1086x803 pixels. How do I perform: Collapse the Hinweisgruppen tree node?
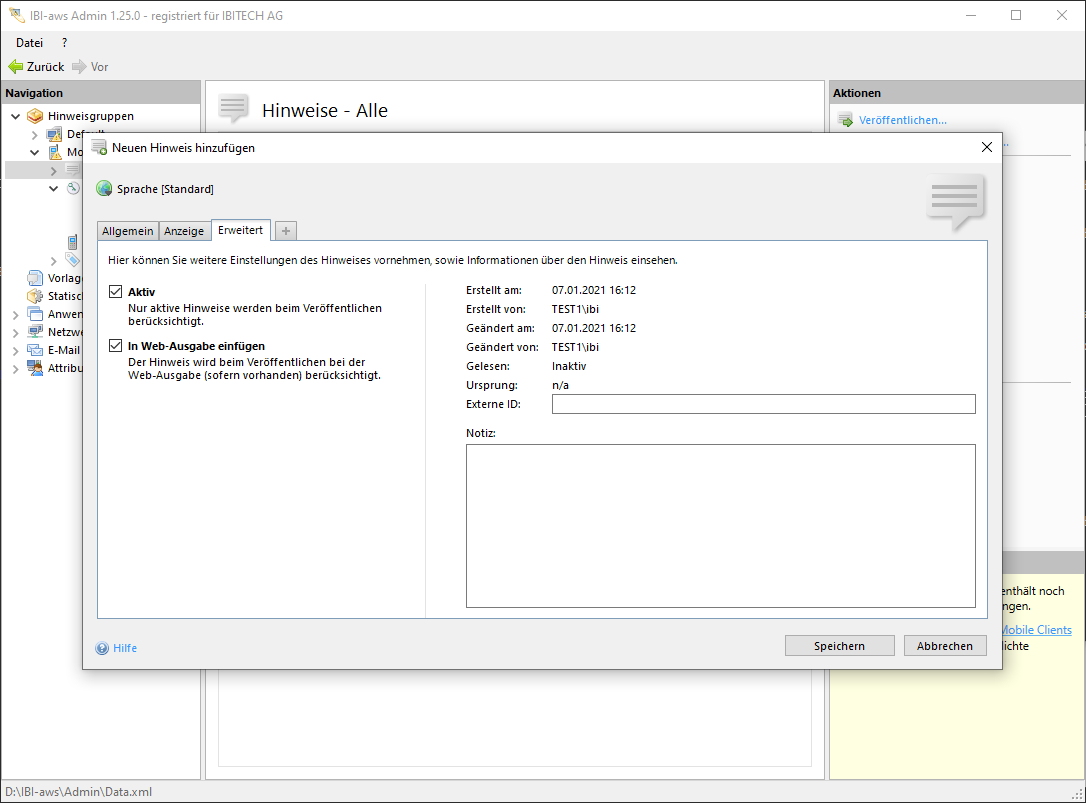point(16,116)
